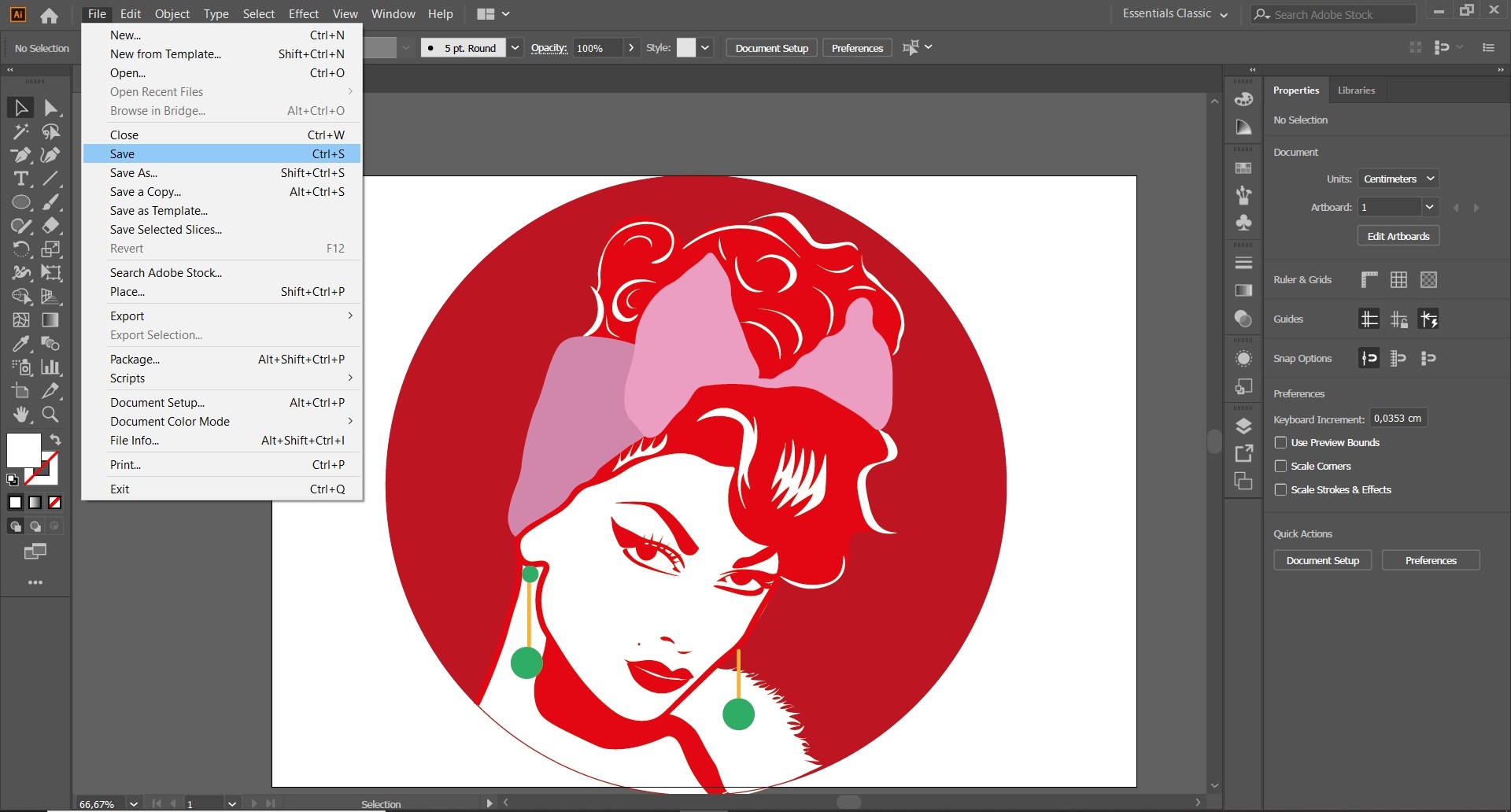Select the Column Graph tool
Image resolution: width=1511 pixels, height=812 pixels.
tap(51, 367)
